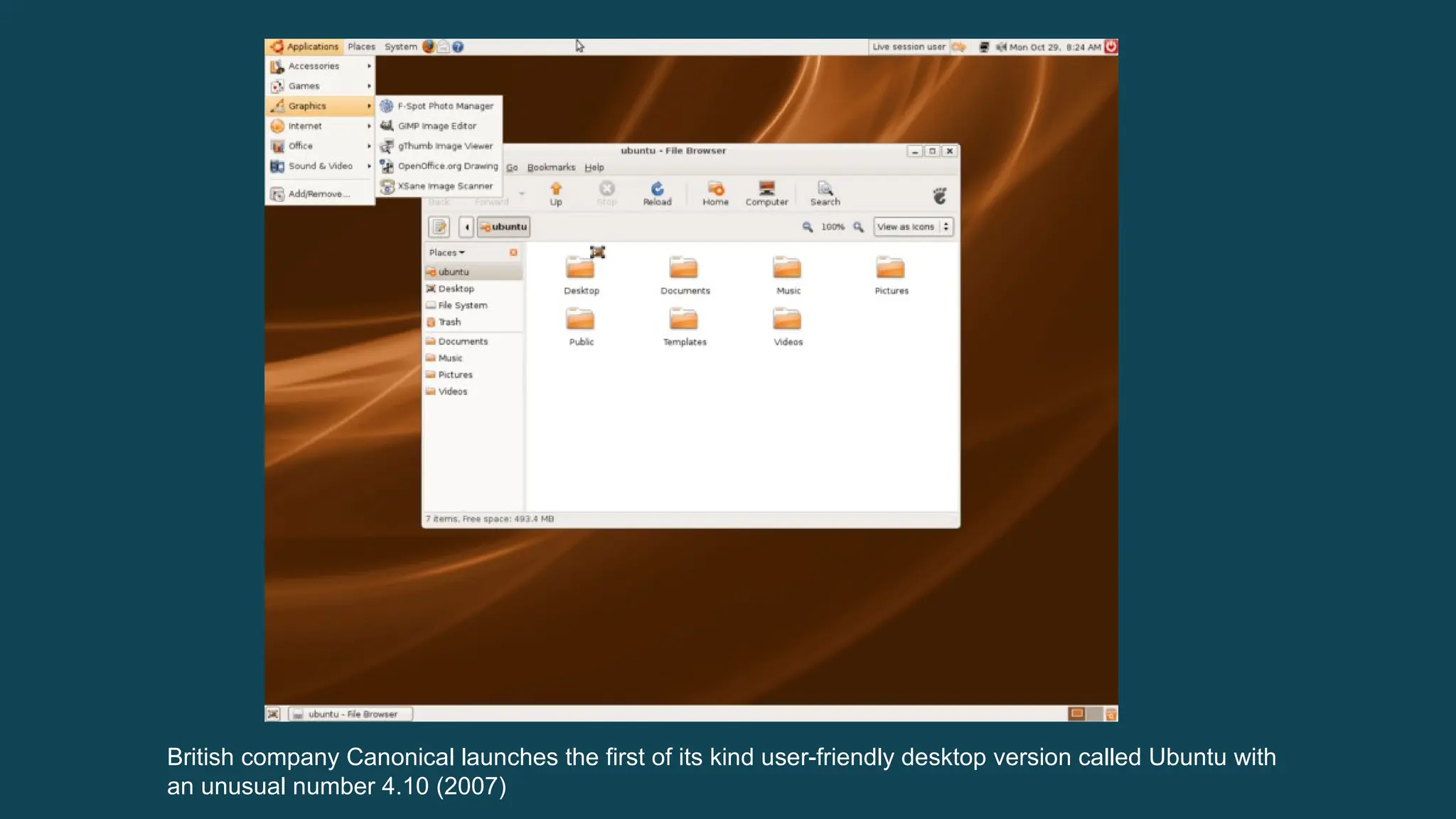Select GIMP Image Editor menu entry
The width and height of the screenshot is (1456, 819).
tap(437, 126)
